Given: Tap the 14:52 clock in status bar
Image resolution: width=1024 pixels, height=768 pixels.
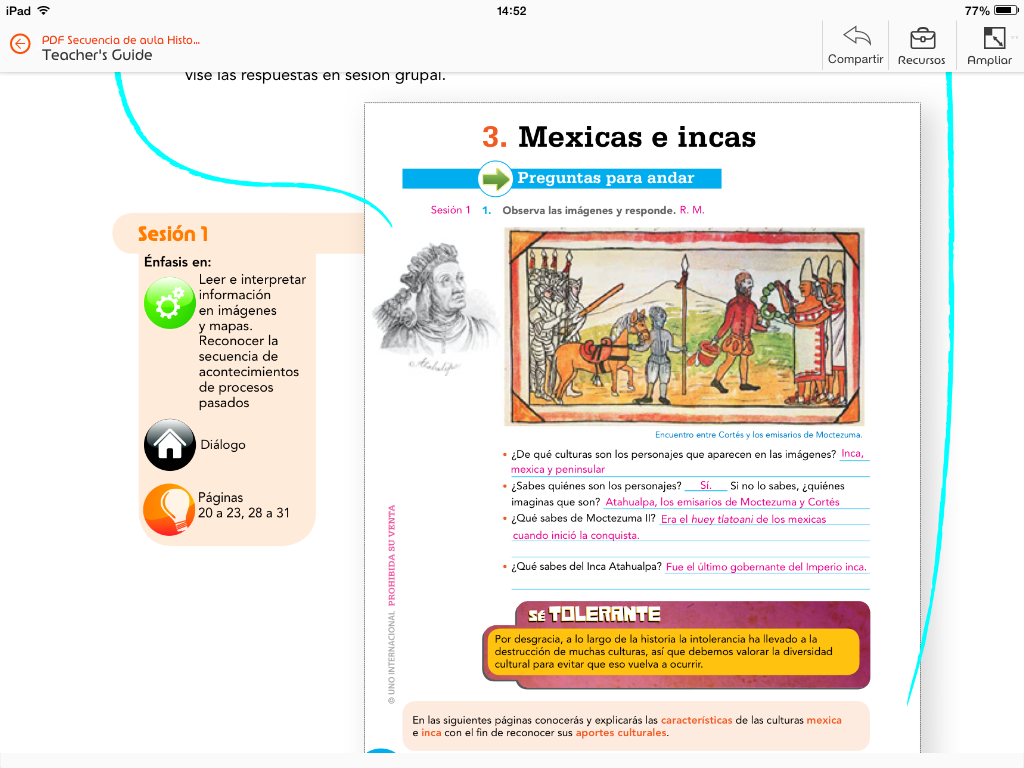Looking at the screenshot, I should coord(511,10).
